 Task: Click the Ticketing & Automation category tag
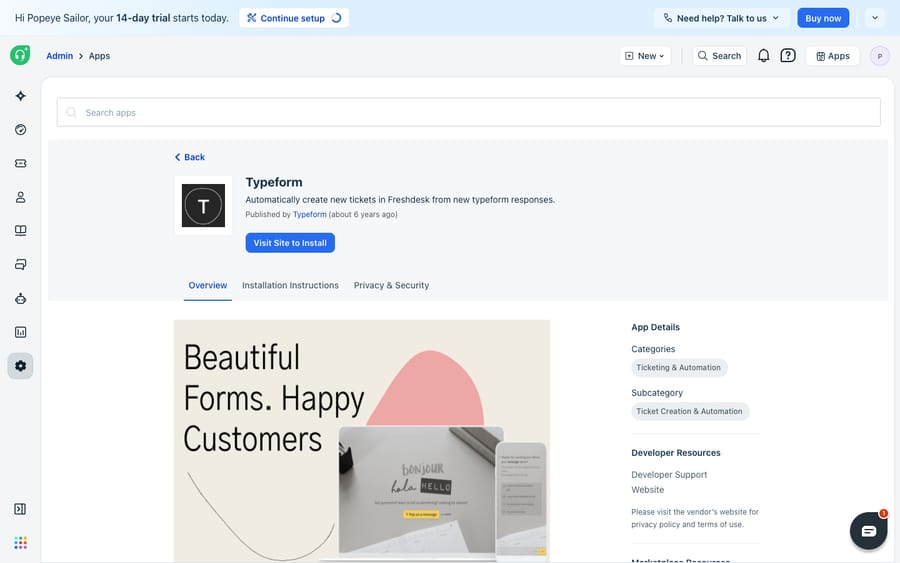click(678, 367)
